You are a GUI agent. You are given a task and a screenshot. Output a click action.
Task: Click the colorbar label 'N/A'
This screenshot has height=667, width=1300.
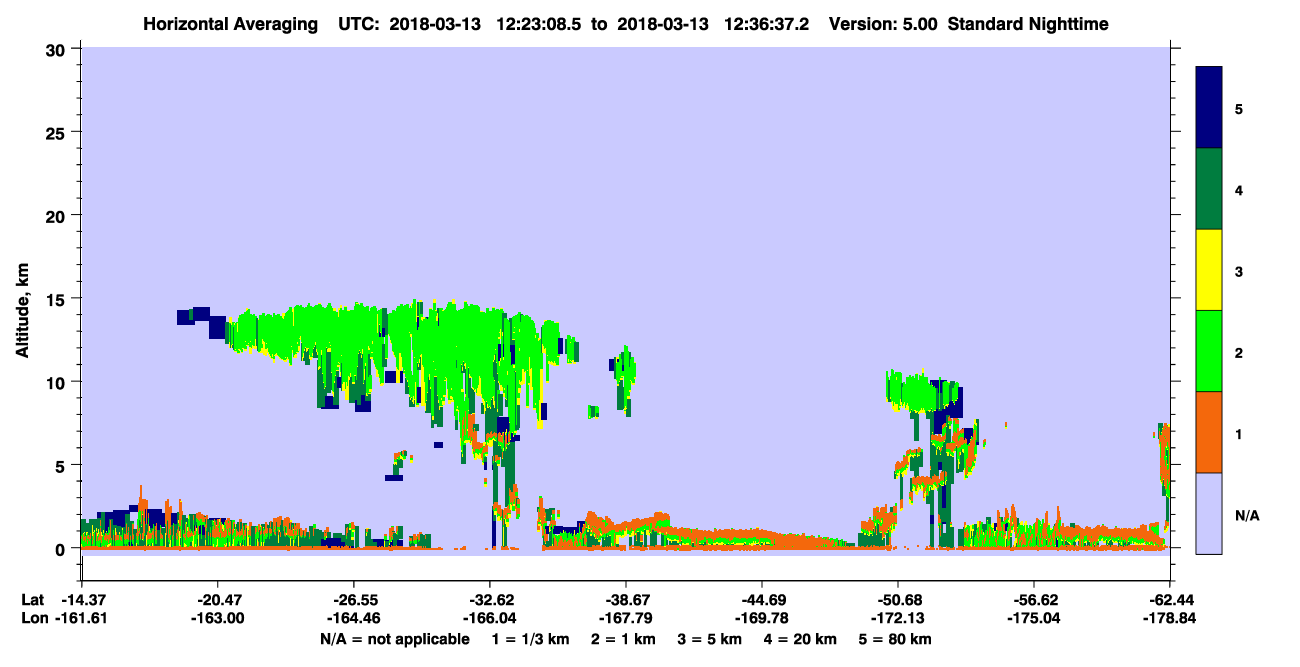1247,515
